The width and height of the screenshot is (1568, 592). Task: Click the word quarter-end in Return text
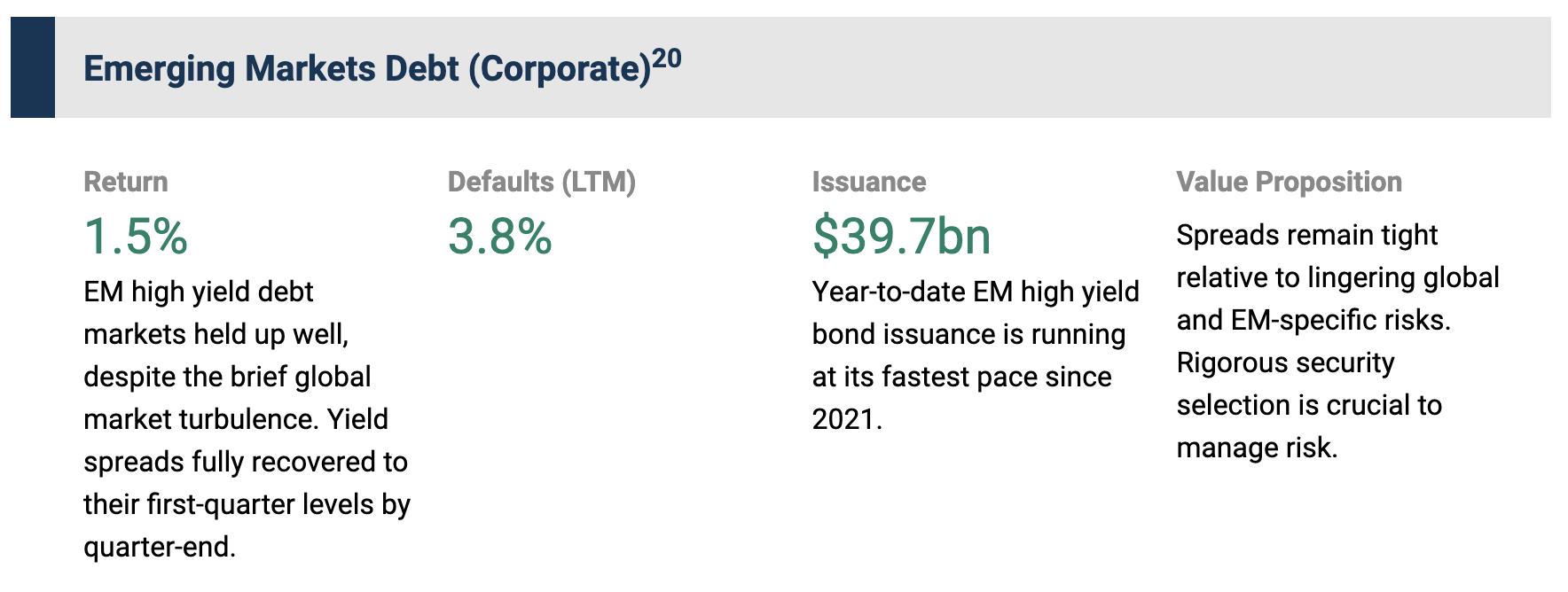point(159,547)
